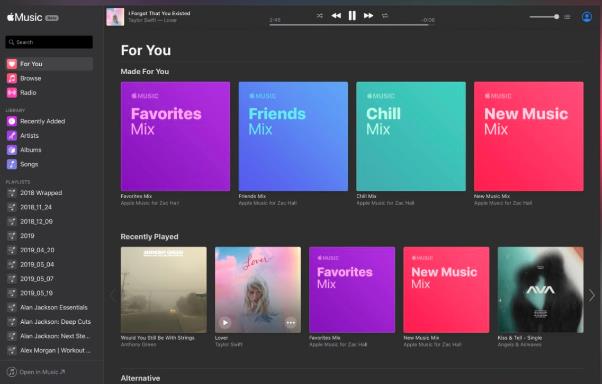Show previous Recently Played items with left arrow
The height and width of the screenshot is (384, 602).
(x=112, y=295)
